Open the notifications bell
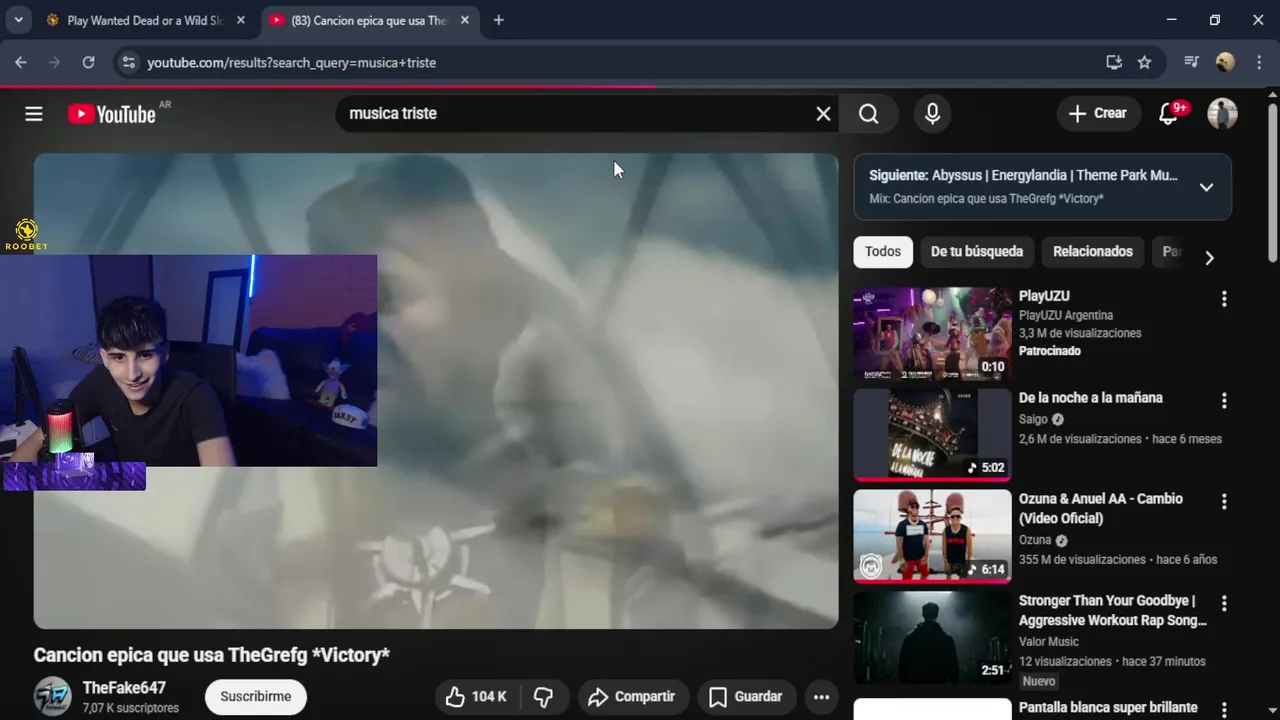The height and width of the screenshot is (720, 1280). click(1168, 114)
